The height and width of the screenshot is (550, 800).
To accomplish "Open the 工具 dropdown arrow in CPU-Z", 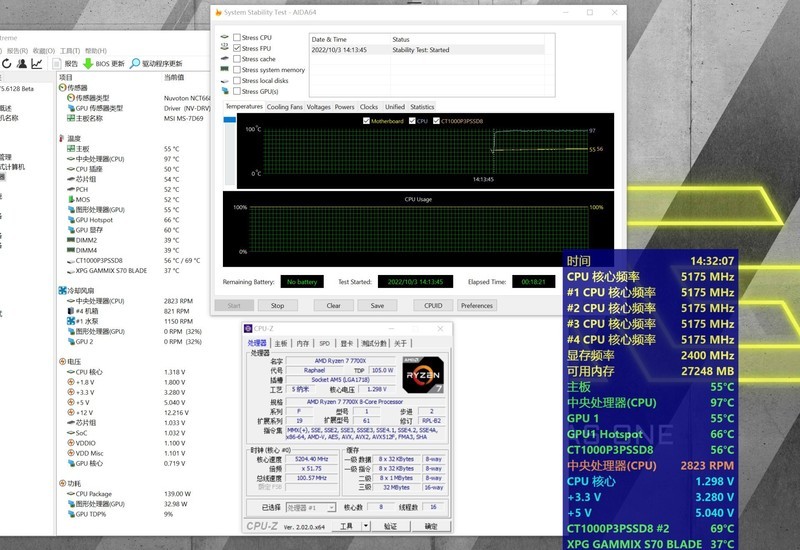I will [x=366, y=526].
